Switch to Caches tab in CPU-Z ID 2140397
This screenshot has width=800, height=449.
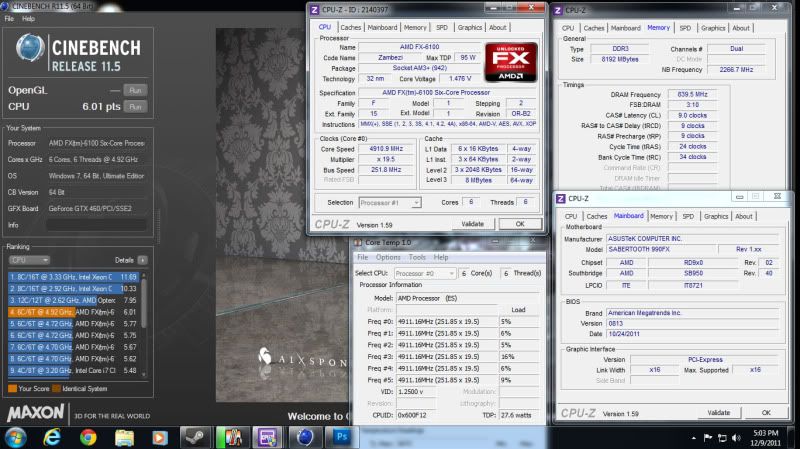point(351,28)
